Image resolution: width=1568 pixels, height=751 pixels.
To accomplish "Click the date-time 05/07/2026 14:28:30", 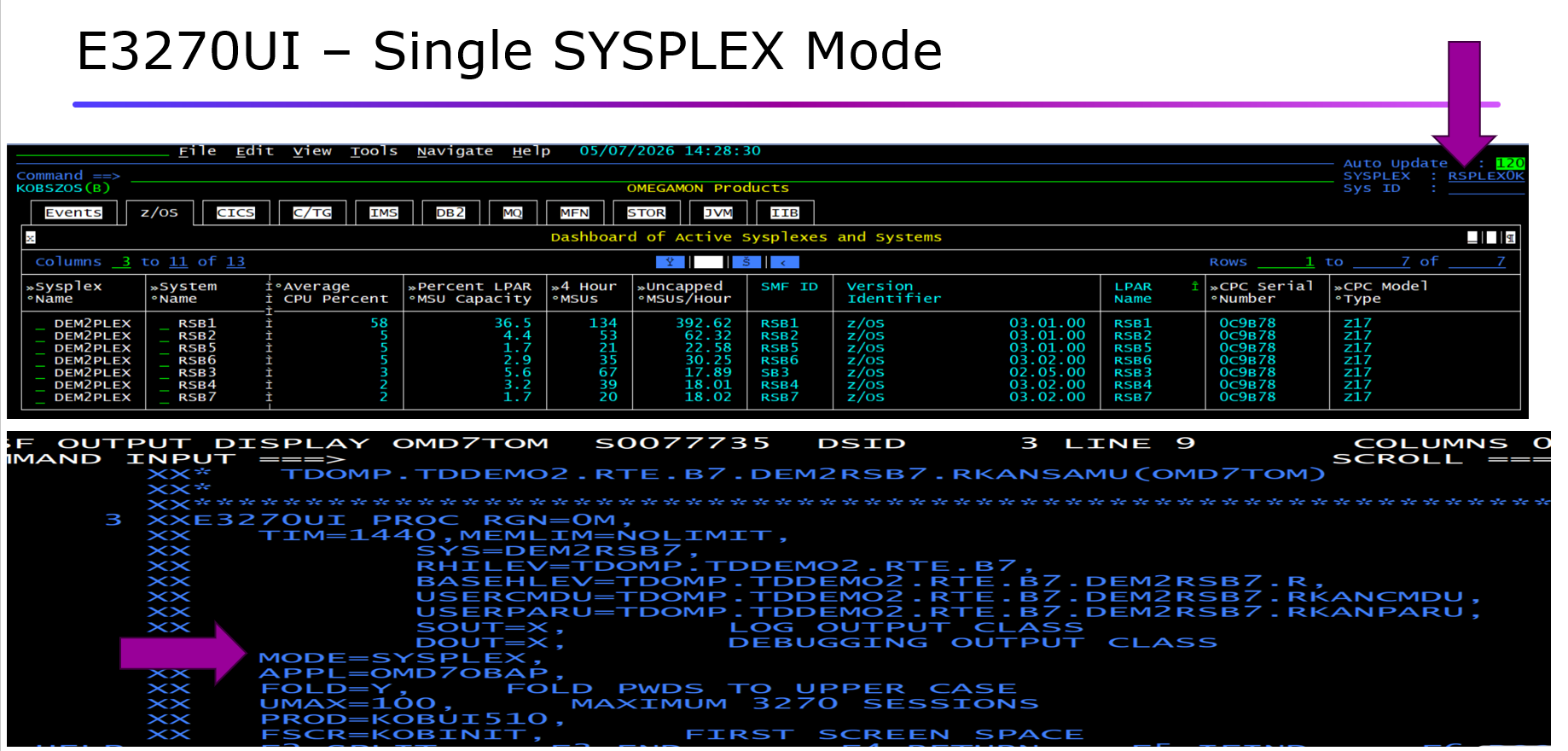I will [x=670, y=151].
